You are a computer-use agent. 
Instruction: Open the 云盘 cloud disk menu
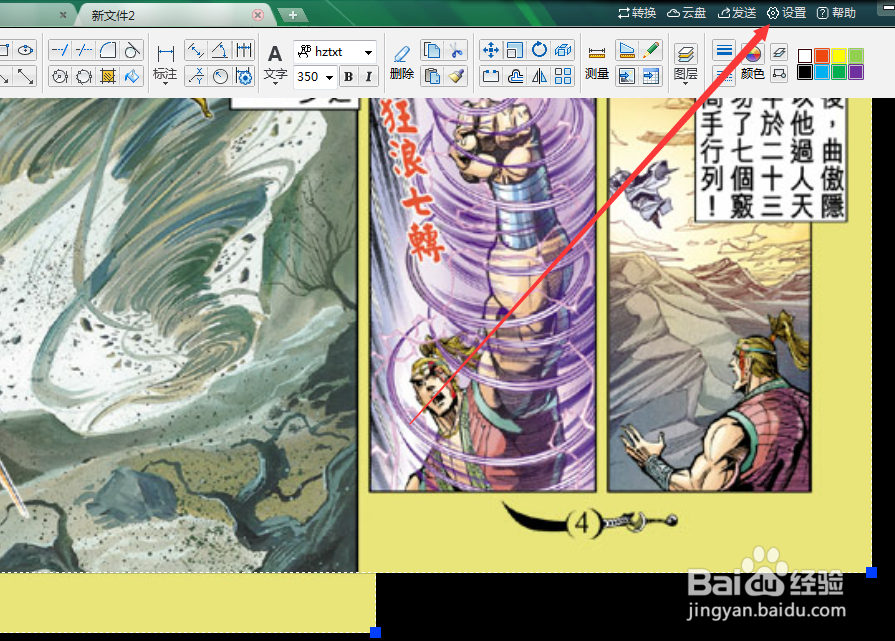tap(687, 13)
